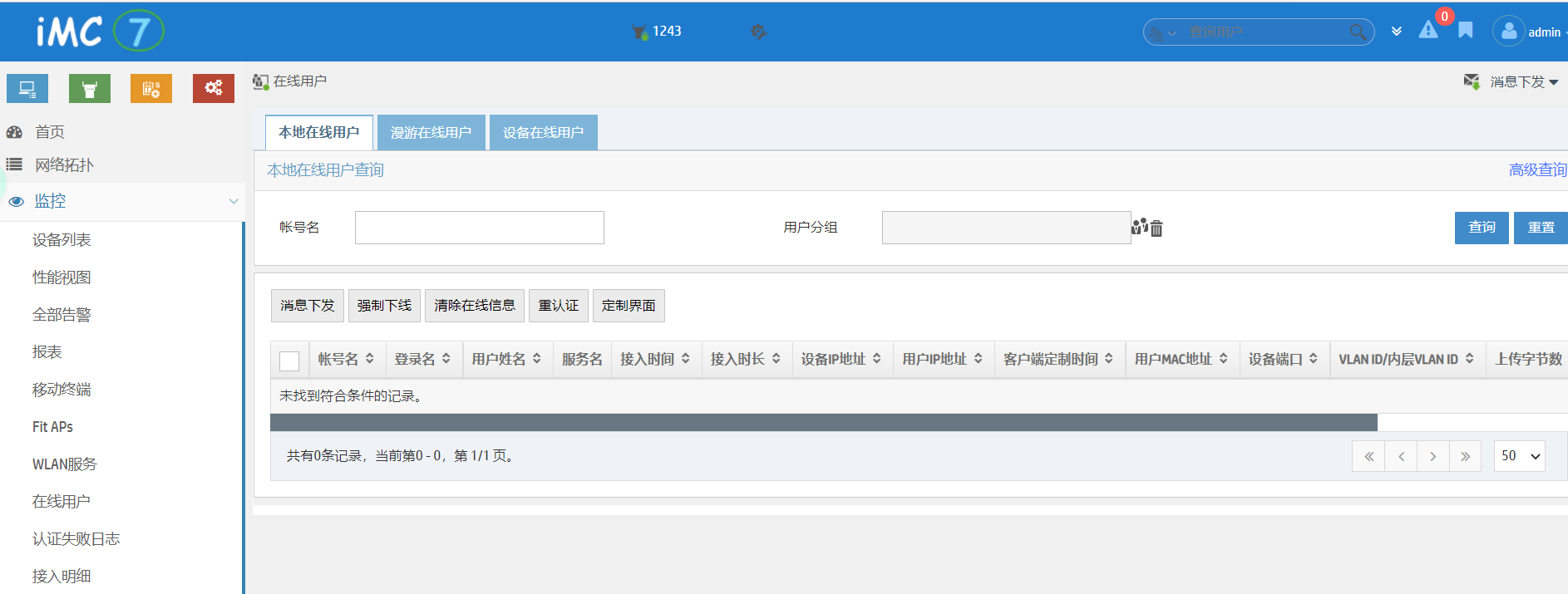Sort by 帐号名 column

click(370, 359)
